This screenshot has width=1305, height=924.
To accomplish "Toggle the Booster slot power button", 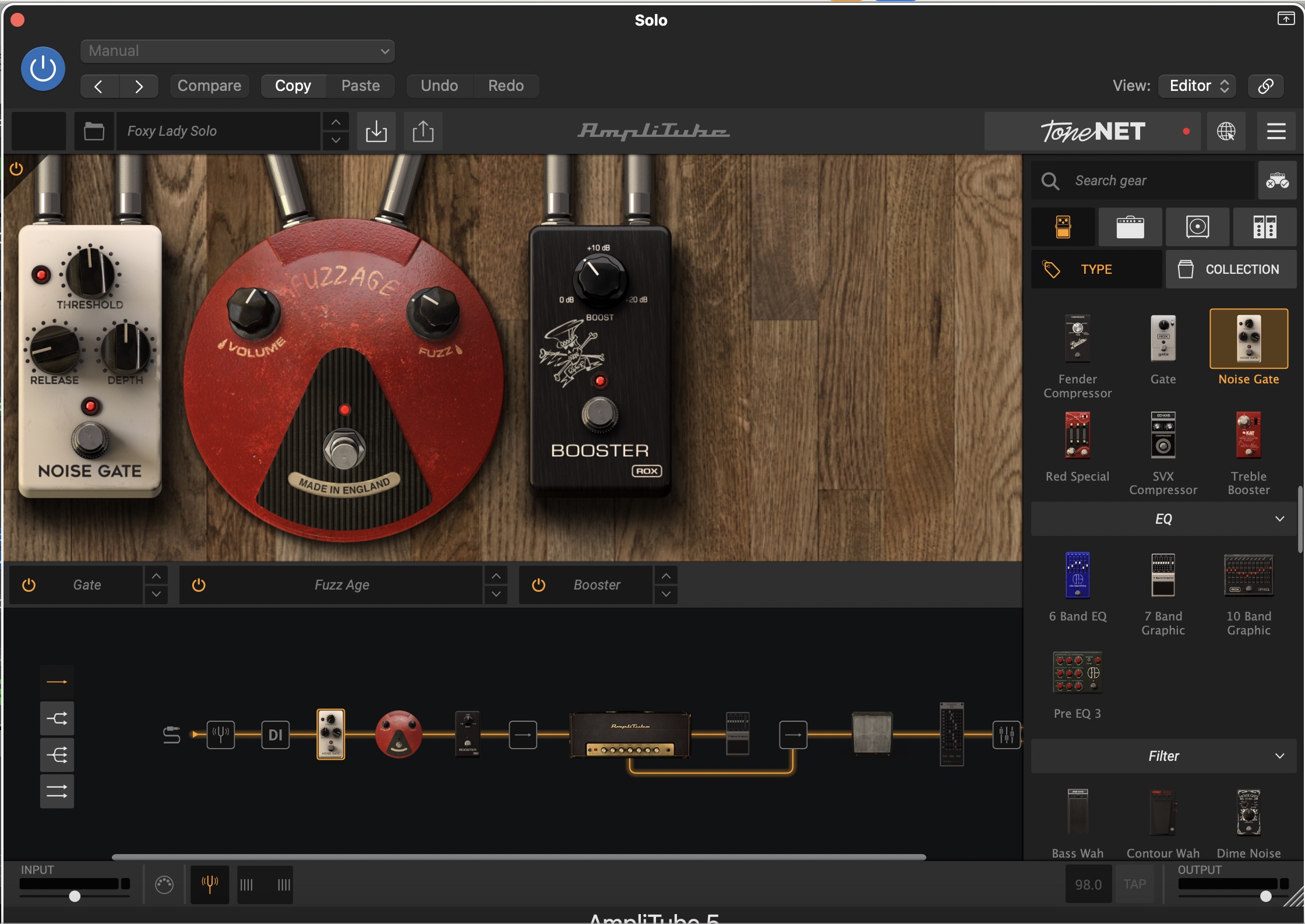I will pyautogui.click(x=539, y=585).
